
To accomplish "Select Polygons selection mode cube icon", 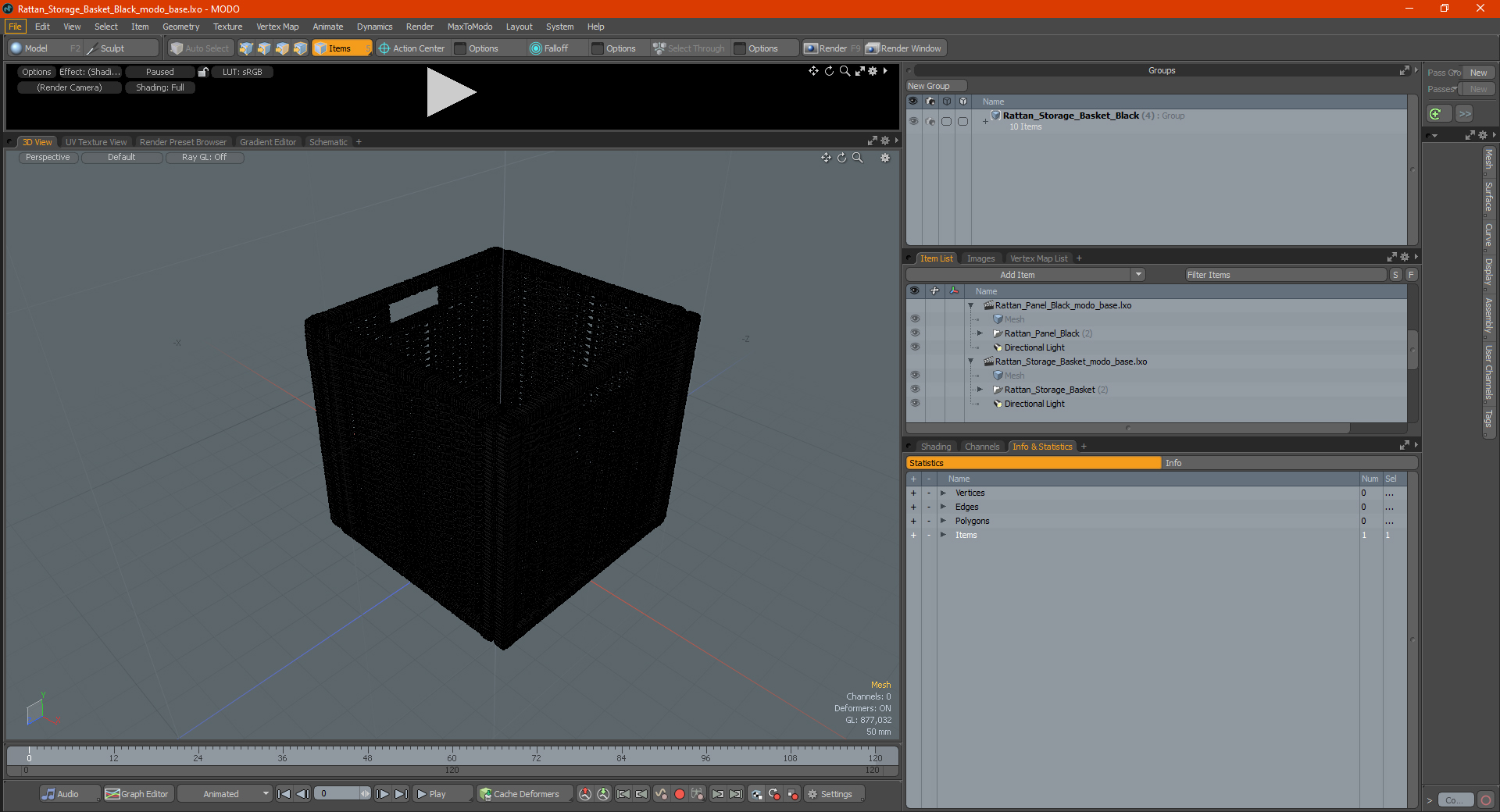I will (x=282, y=48).
